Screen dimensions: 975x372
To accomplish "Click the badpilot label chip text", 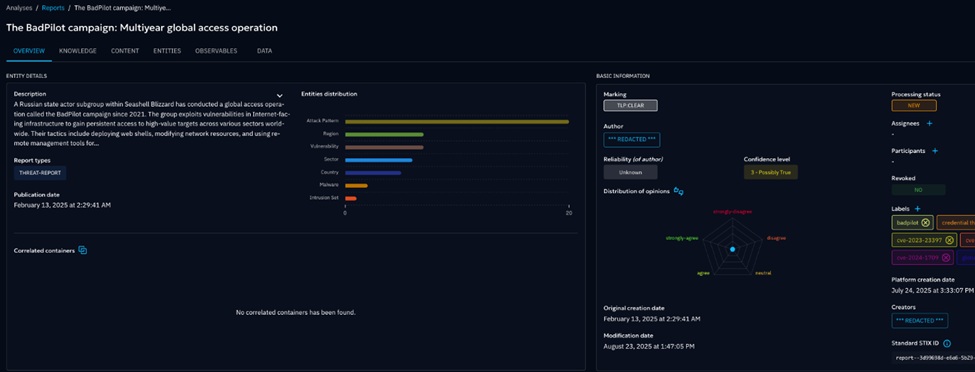I will click(907, 223).
